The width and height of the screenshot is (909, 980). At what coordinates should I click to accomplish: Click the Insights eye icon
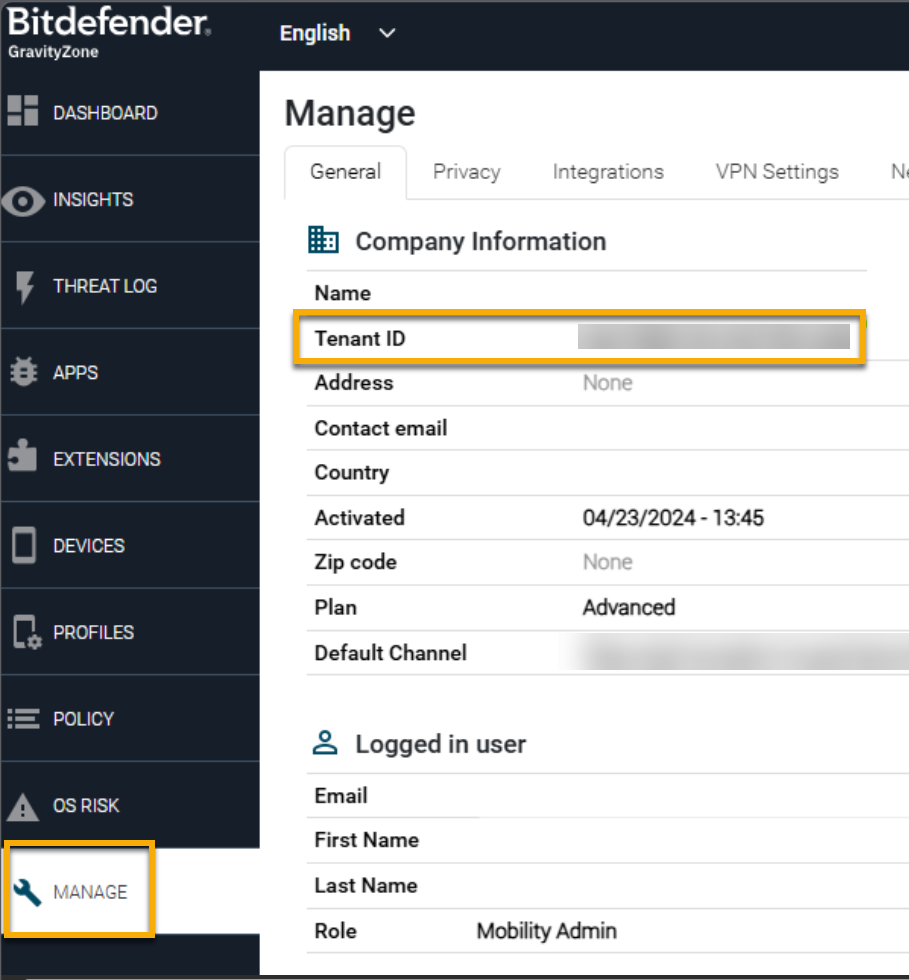(23, 201)
